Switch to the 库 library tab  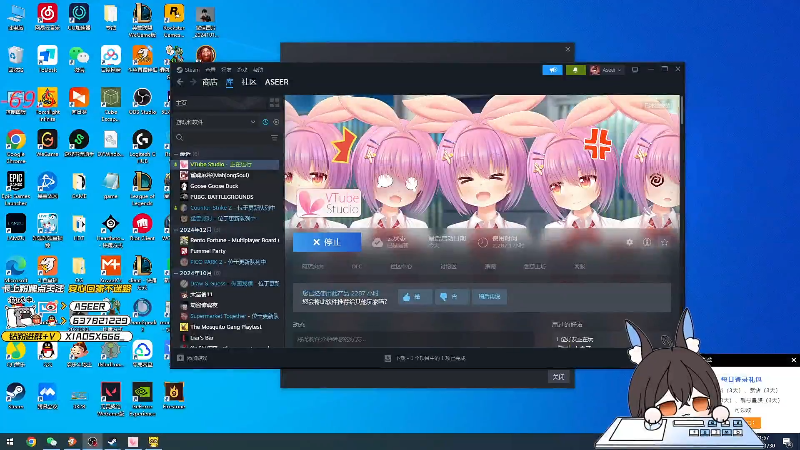(230, 82)
